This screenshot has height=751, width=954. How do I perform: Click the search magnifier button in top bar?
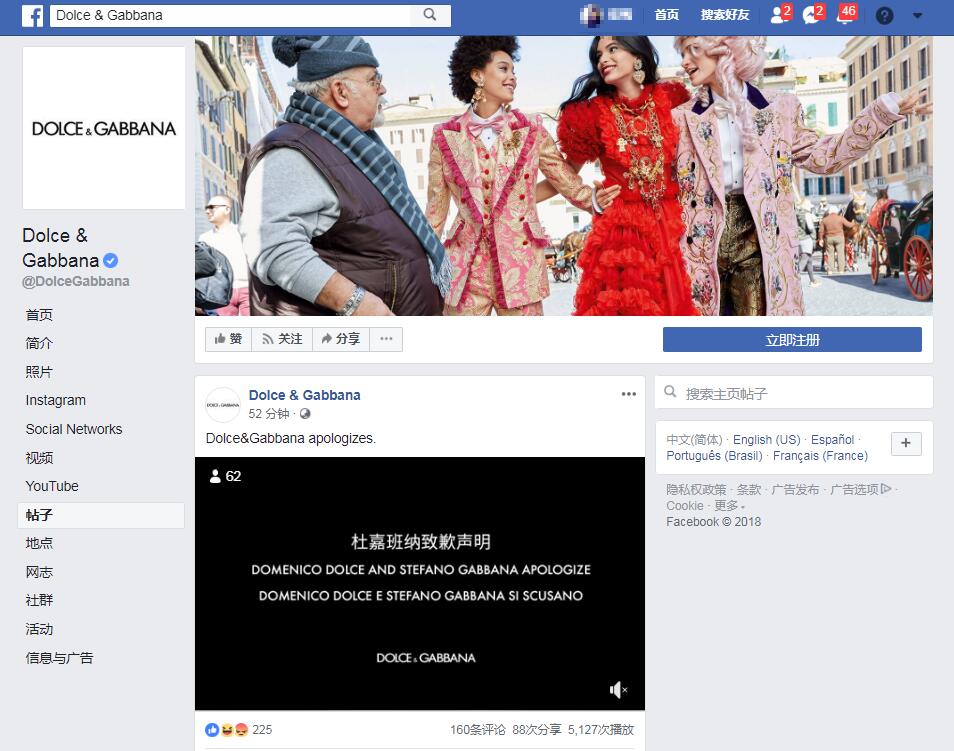[x=430, y=15]
